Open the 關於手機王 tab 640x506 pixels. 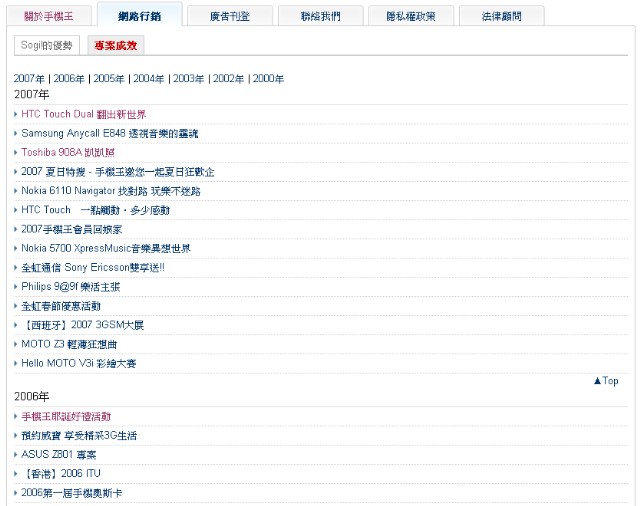48,16
